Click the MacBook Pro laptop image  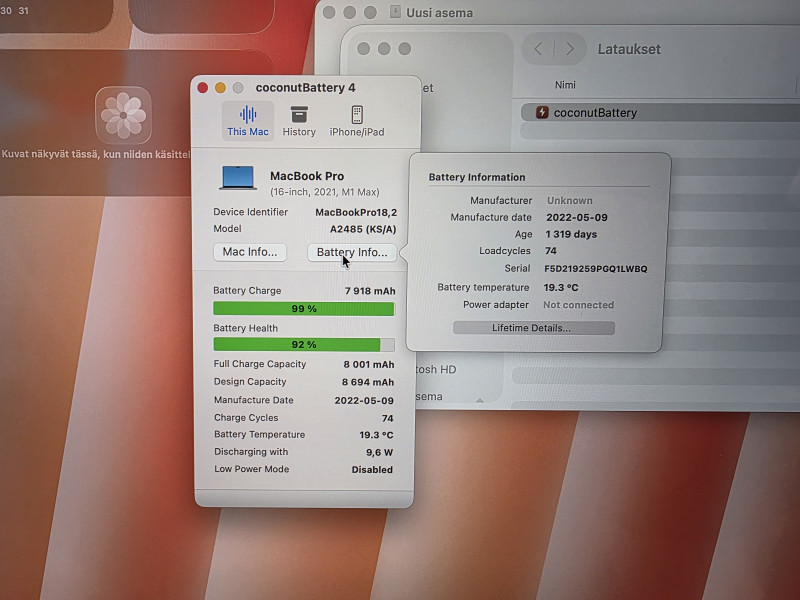[238, 178]
